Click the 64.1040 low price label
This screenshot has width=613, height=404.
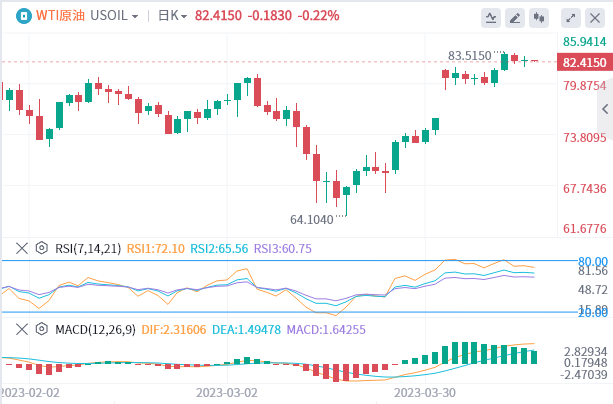(x=312, y=219)
